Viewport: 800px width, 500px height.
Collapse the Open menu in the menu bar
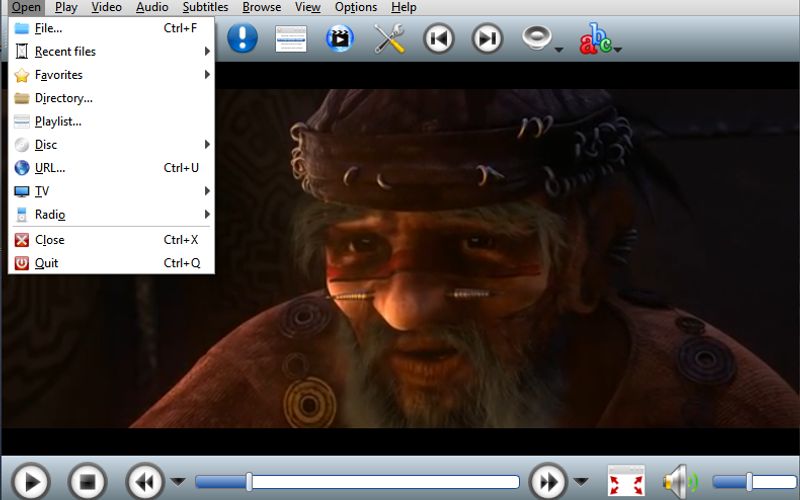[x=26, y=7]
